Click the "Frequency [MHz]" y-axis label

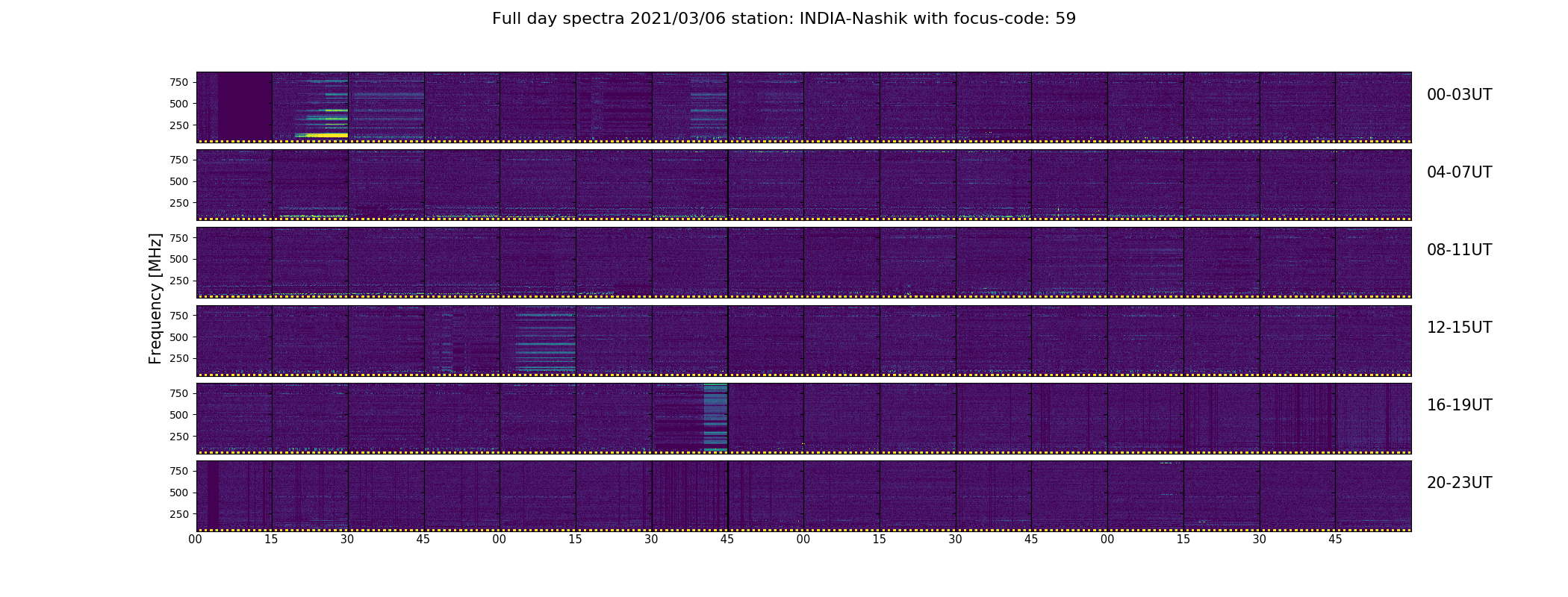[155, 299]
